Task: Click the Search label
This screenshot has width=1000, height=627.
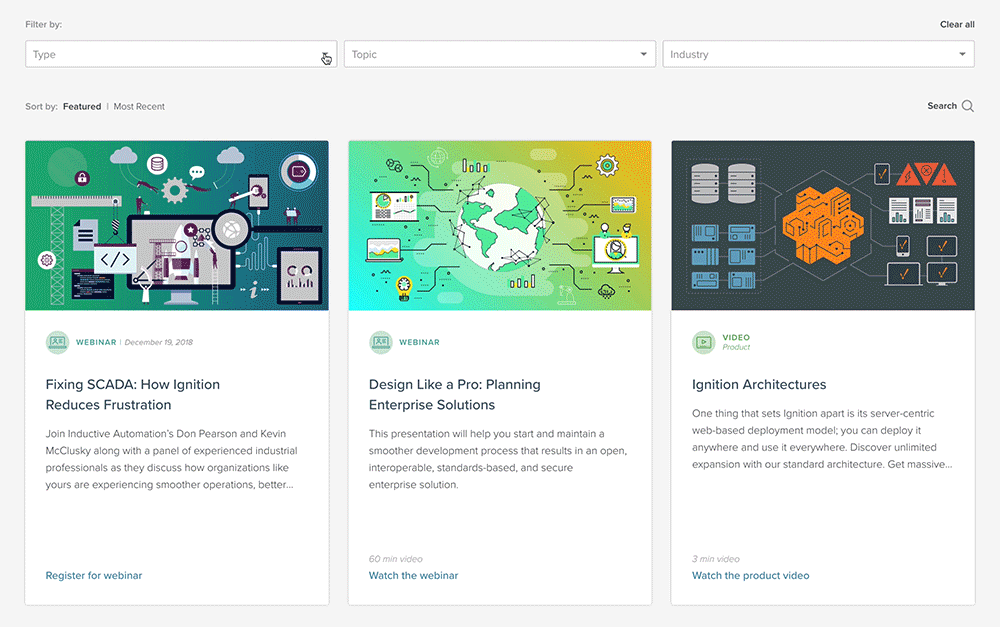Action: [942, 106]
